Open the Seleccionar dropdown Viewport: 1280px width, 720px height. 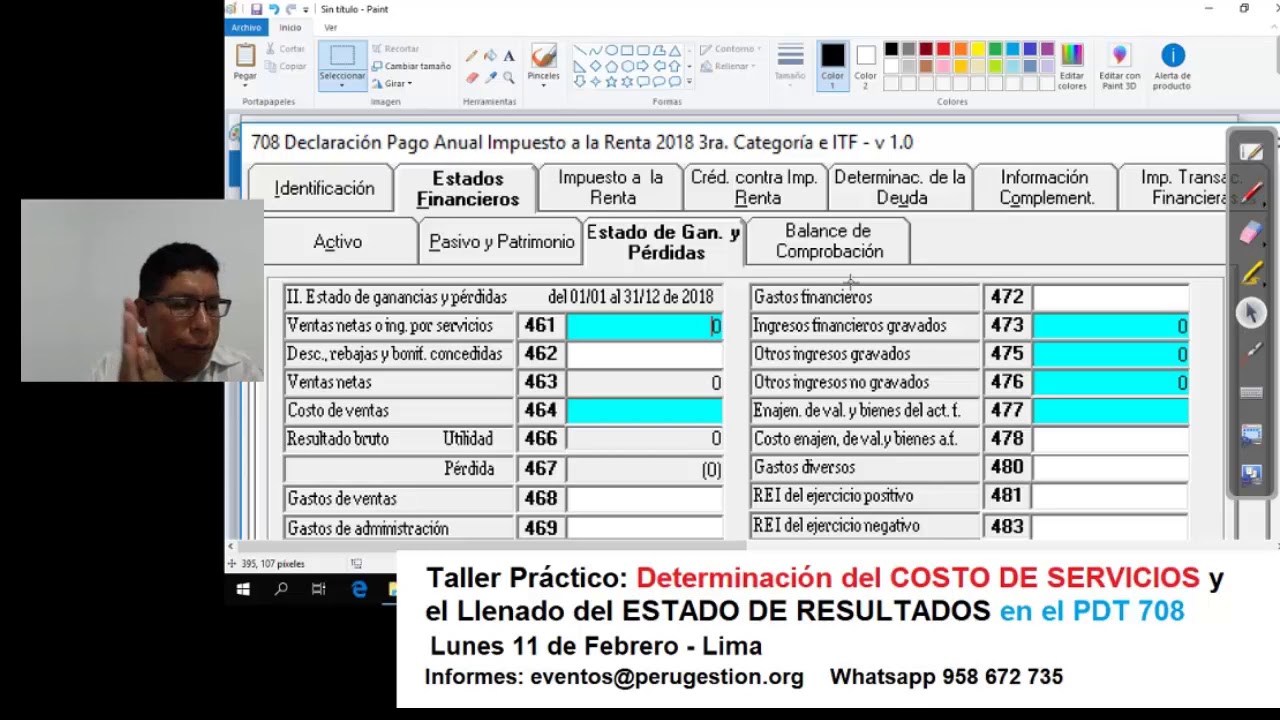(342, 79)
